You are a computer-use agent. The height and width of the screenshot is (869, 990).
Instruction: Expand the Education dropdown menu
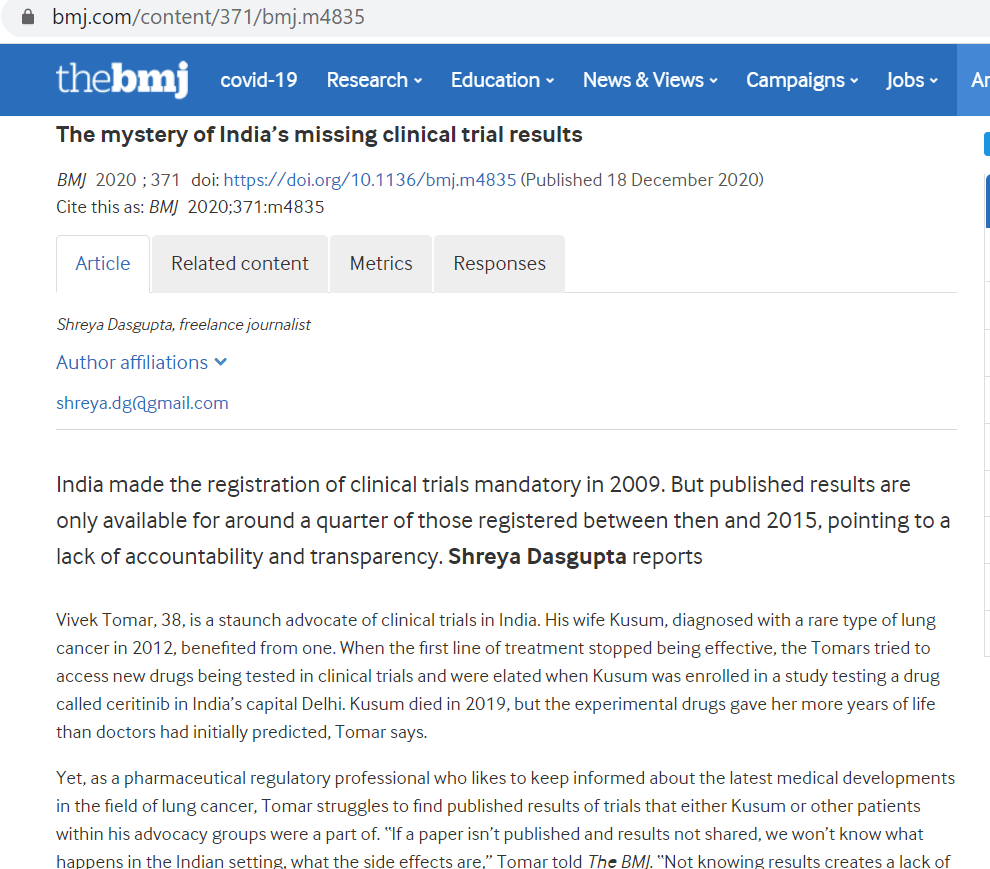[x=502, y=80]
